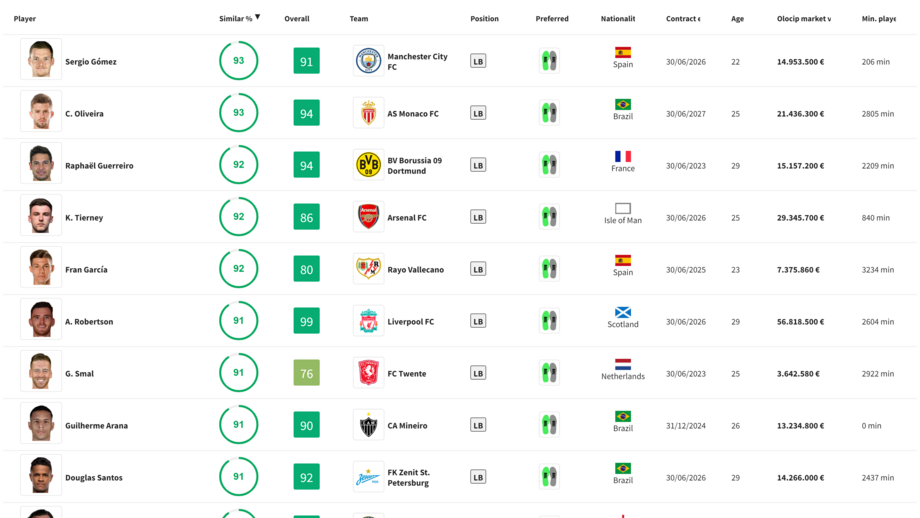
Task: Click the Liverpool FC club crest
Action: [x=368, y=321]
